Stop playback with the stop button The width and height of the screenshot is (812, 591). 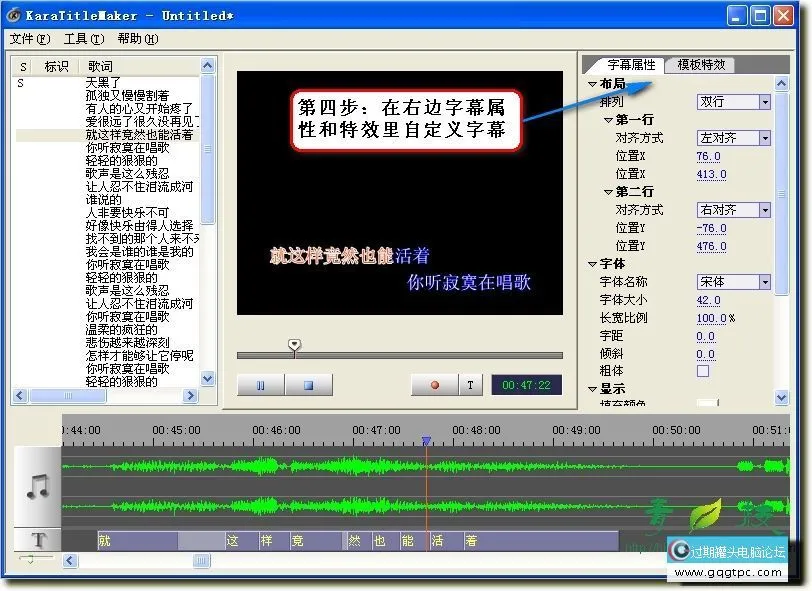coord(310,383)
